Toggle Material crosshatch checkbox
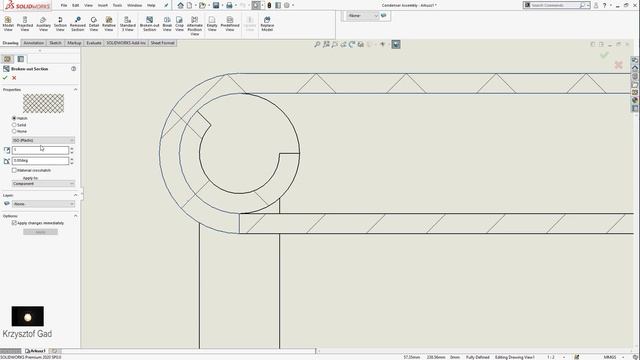Viewport: 640px width, 360px height. pos(14,170)
